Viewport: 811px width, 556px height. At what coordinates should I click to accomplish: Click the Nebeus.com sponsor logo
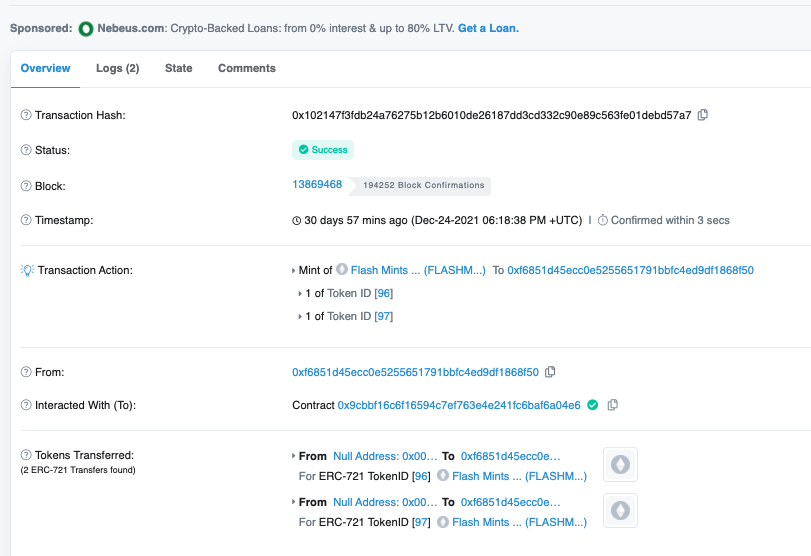click(86, 29)
